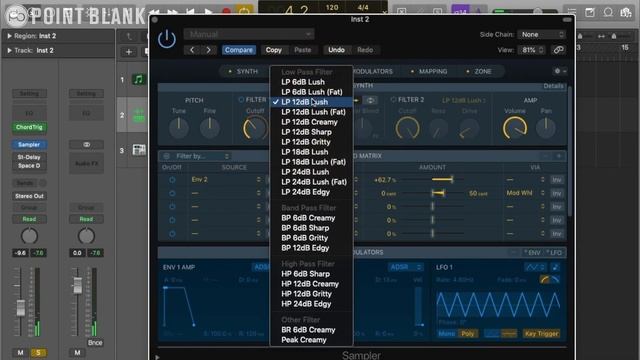Open the Sampler instrument slot
The image size is (640, 360).
[x=29, y=144]
